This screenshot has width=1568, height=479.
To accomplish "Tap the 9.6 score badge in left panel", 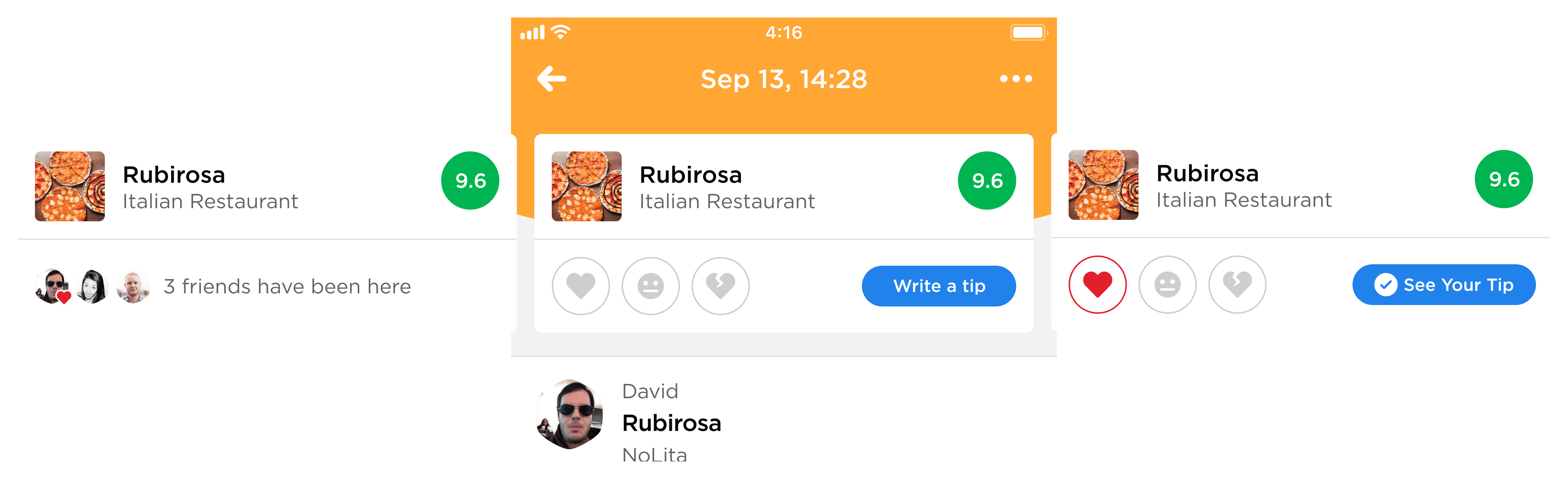I will coord(470,181).
